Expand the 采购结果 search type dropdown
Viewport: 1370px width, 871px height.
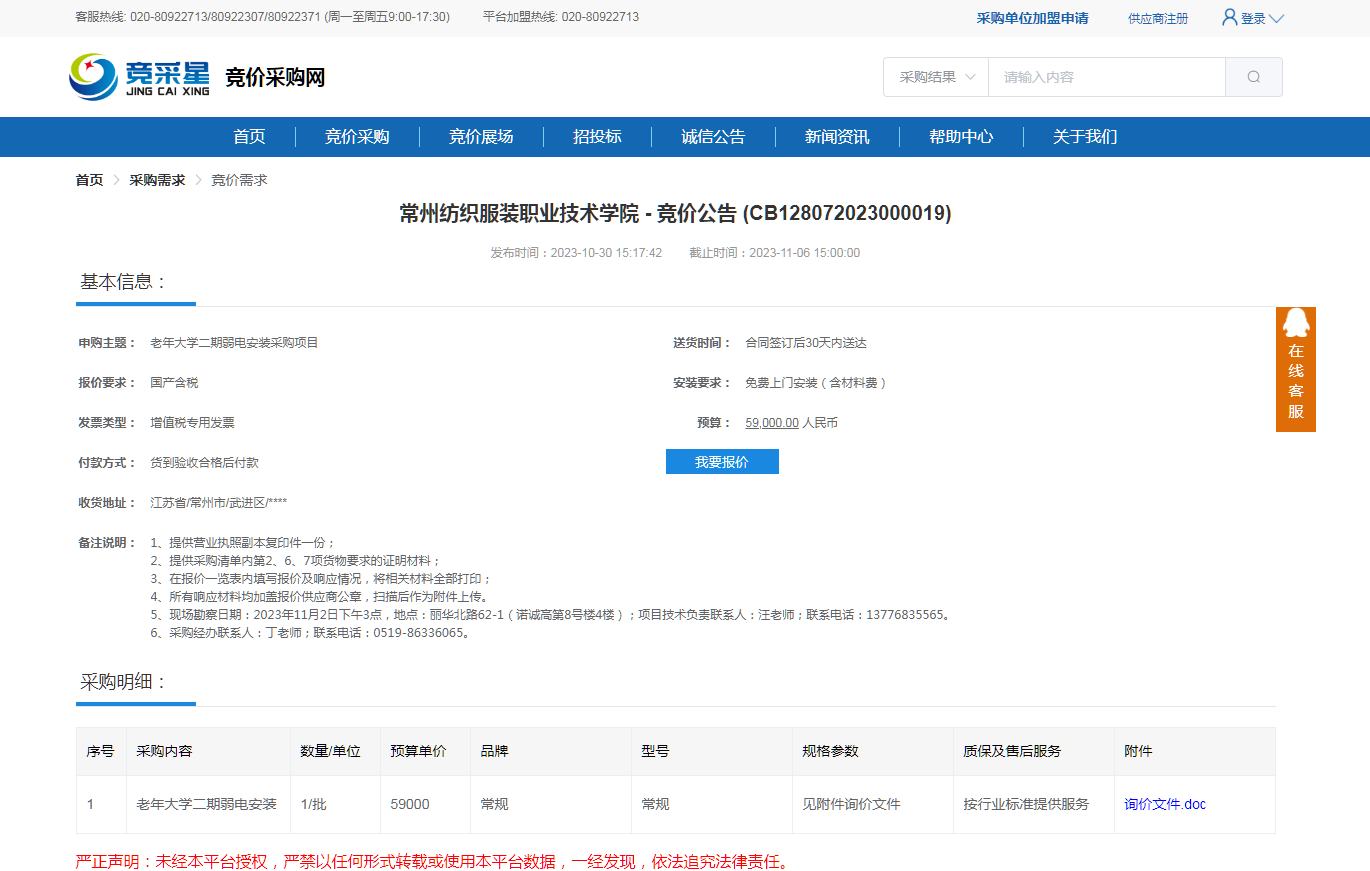pos(936,77)
